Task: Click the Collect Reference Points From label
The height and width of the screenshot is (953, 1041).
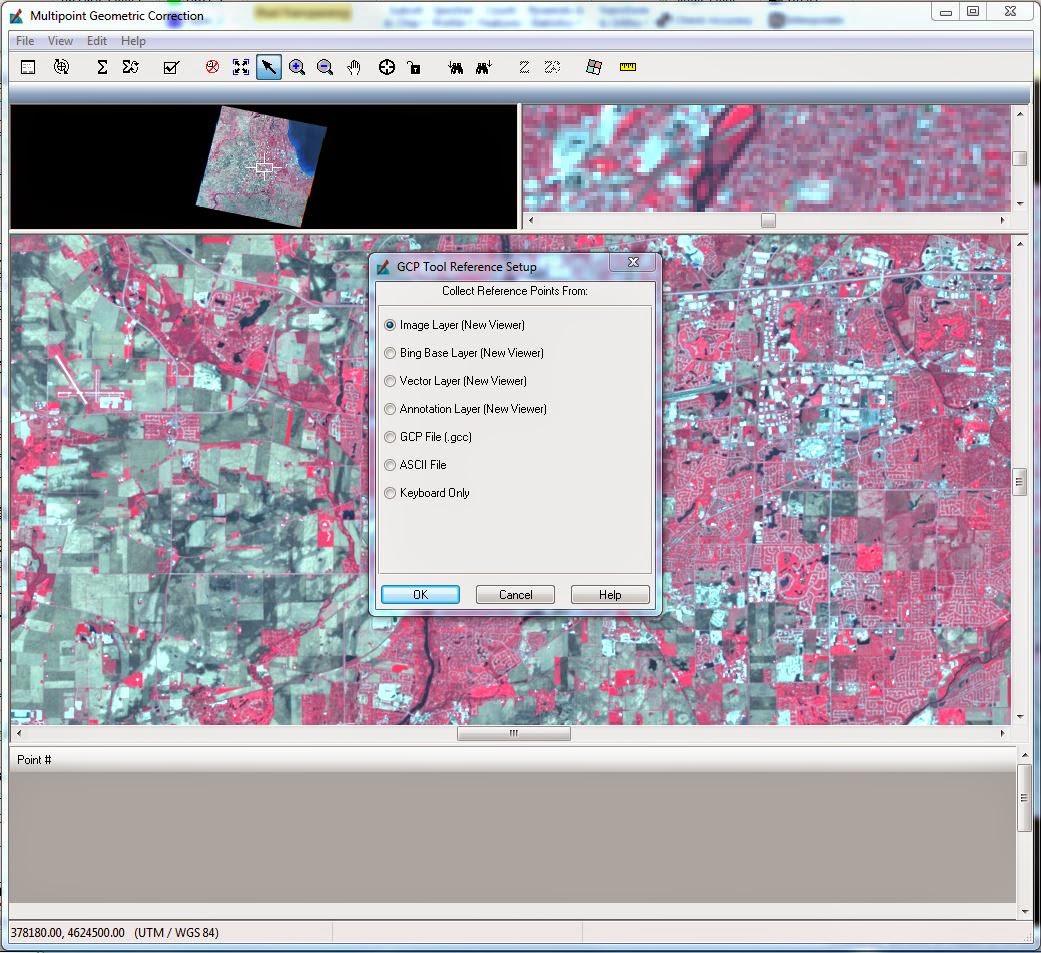Action: [x=515, y=292]
